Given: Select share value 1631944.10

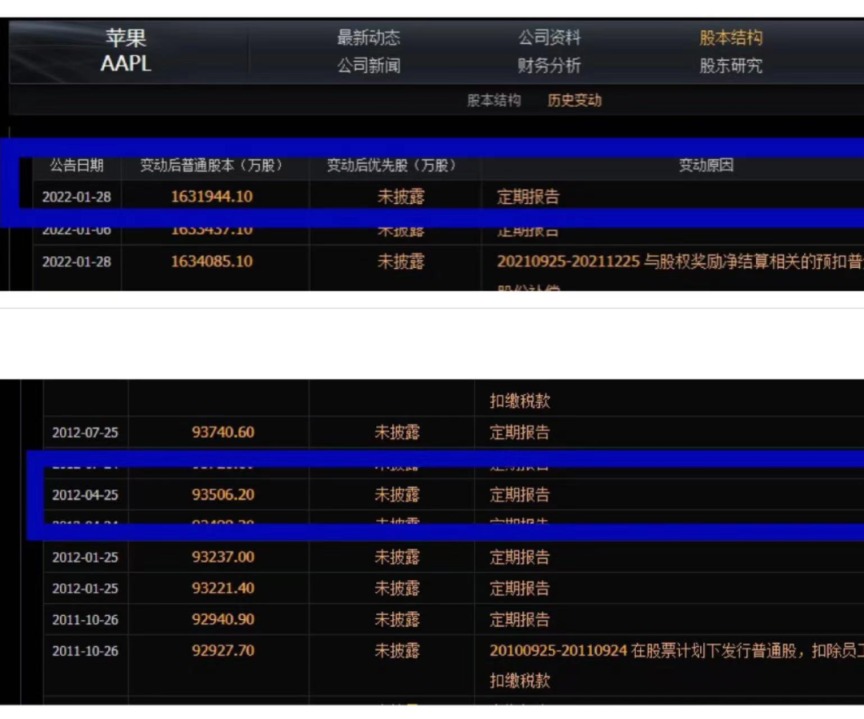Looking at the screenshot, I should click(x=212, y=197).
